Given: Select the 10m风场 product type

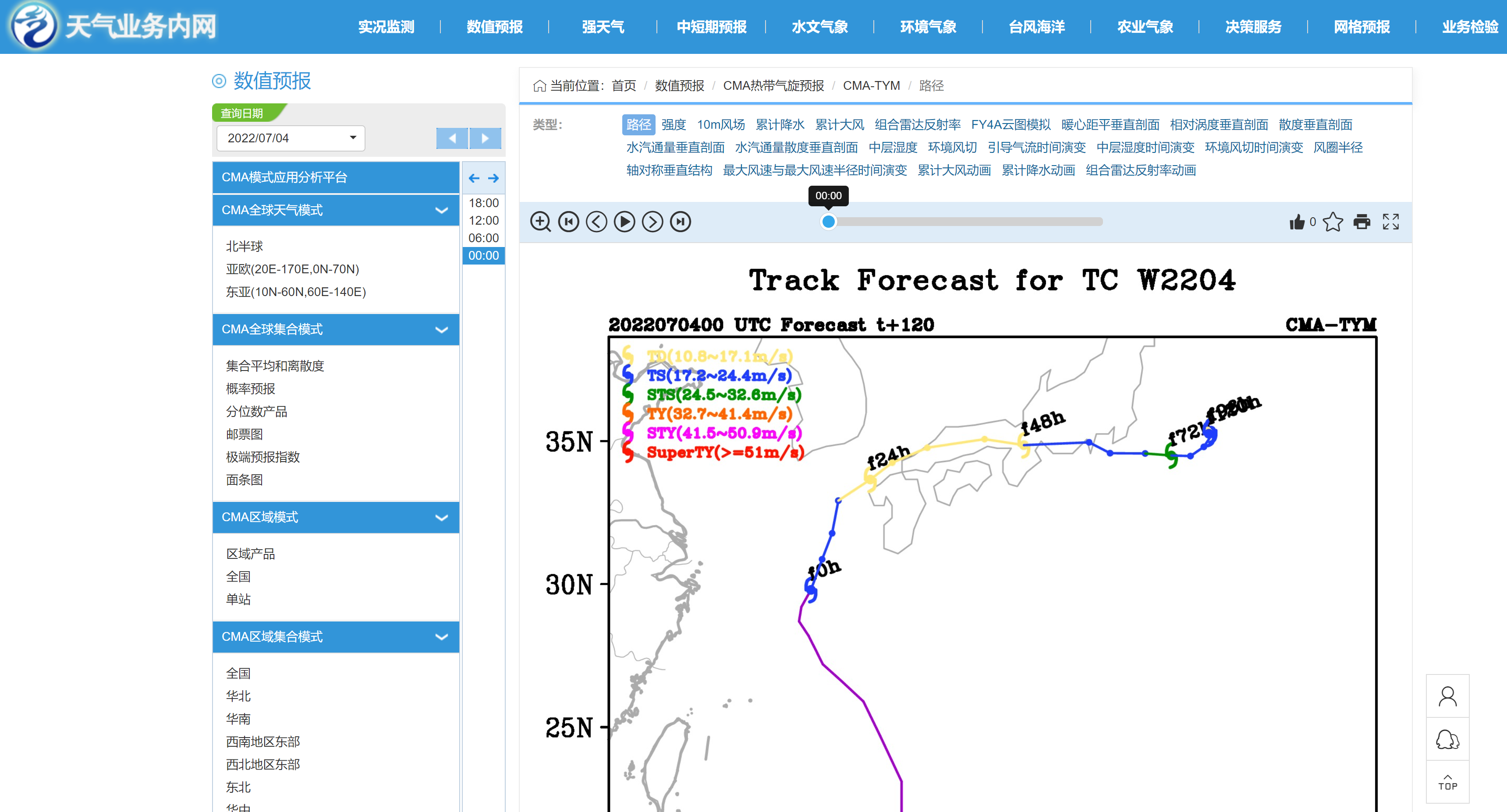Looking at the screenshot, I should click(721, 124).
